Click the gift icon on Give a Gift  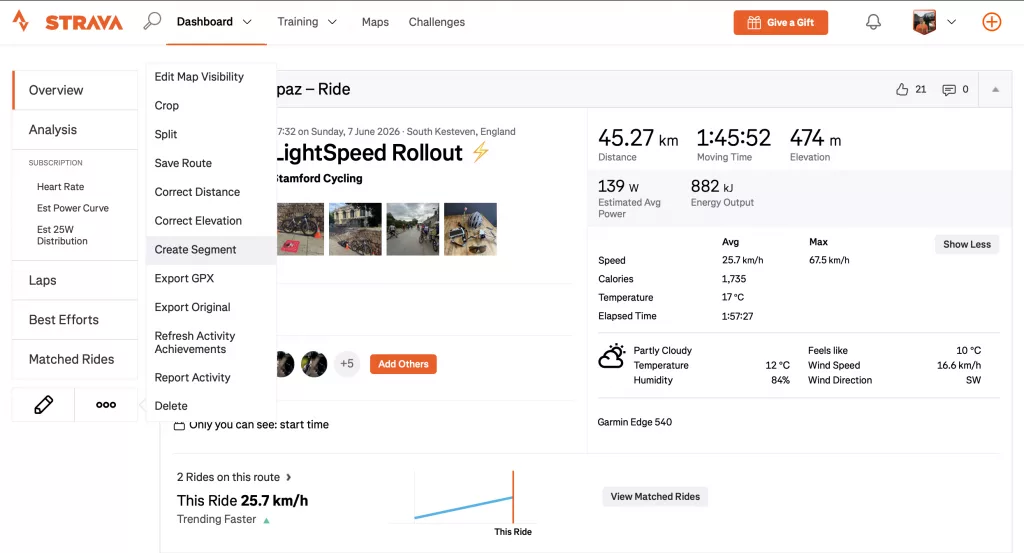754,22
